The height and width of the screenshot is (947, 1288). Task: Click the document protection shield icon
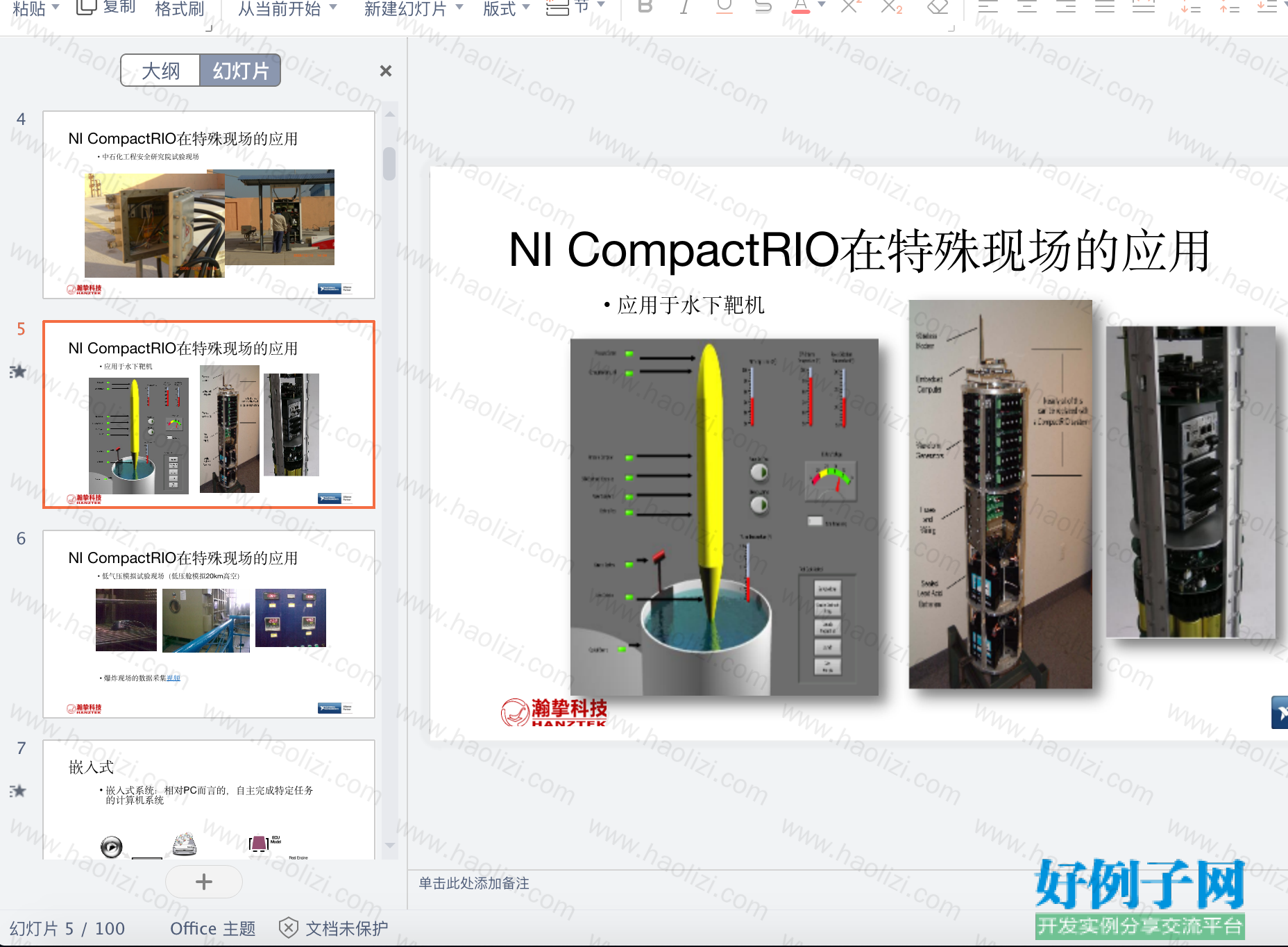pyautogui.click(x=288, y=928)
